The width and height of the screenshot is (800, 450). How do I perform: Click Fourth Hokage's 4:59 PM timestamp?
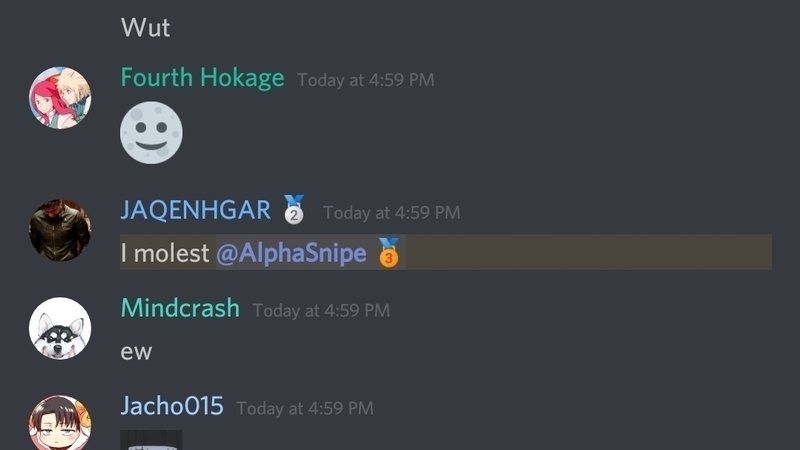pyautogui.click(x=366, y=80)
